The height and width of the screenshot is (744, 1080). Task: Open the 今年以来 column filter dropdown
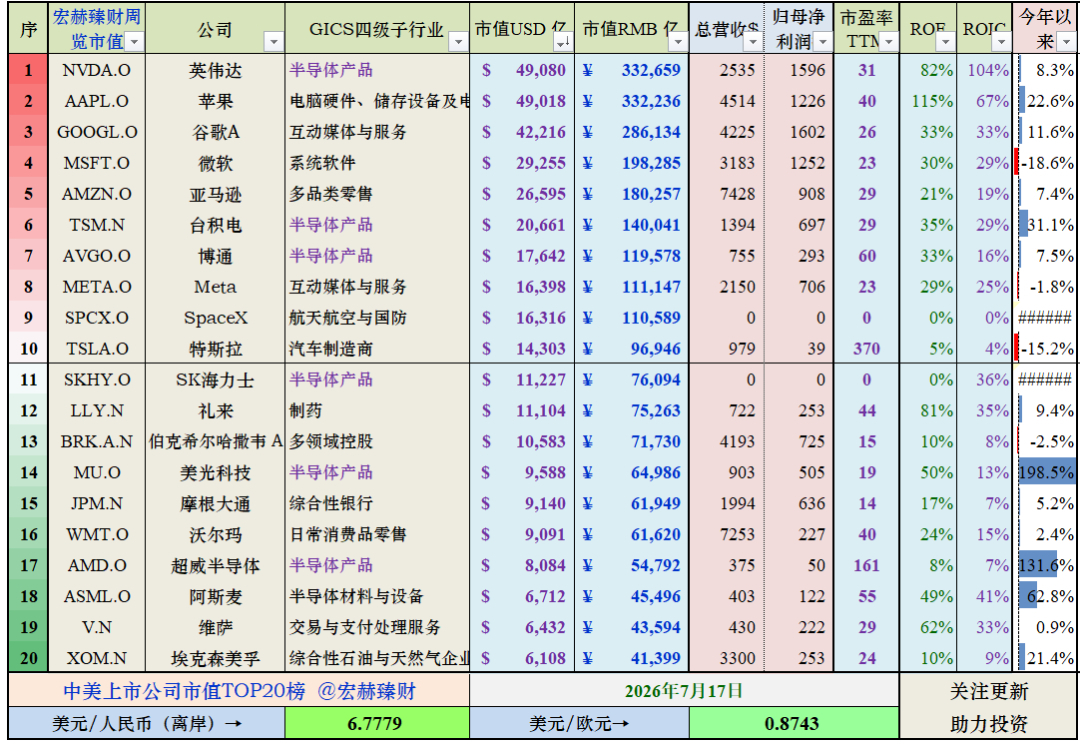coord(1066,42)
